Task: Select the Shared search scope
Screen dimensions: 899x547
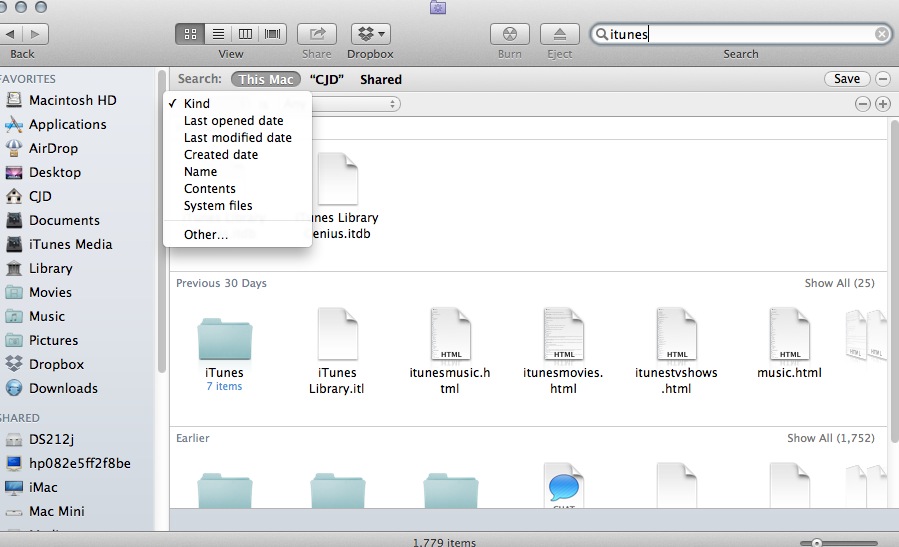Action: [x=381, y=79]
